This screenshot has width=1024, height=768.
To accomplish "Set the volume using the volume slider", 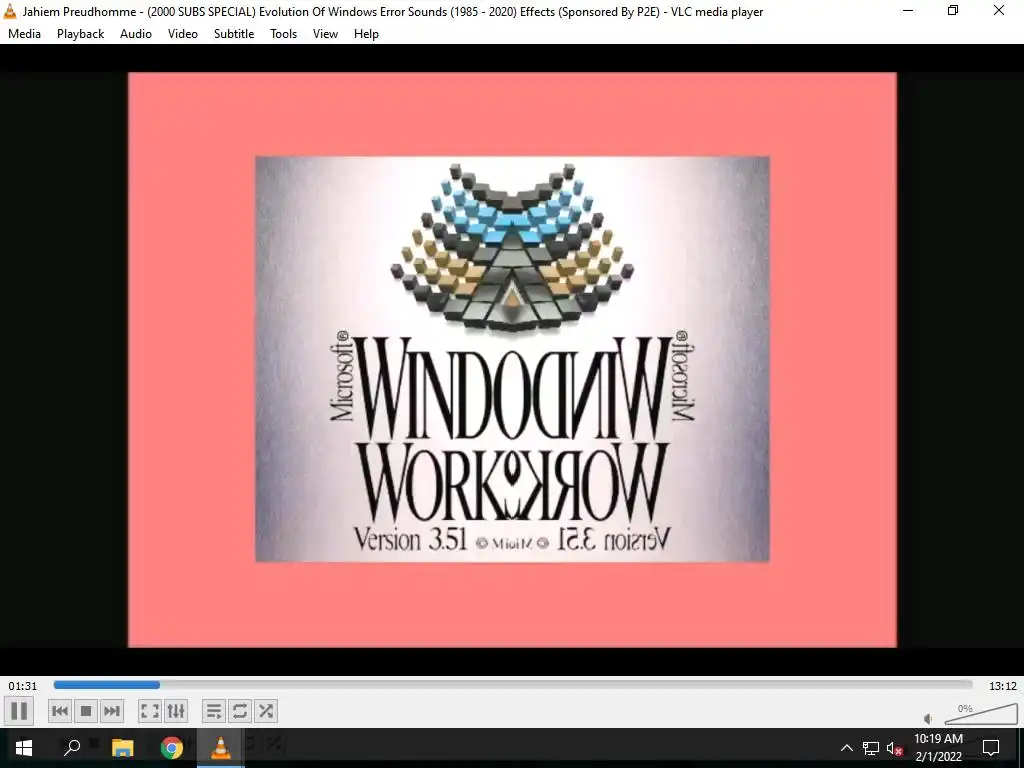I will click(x=980, y=714).
